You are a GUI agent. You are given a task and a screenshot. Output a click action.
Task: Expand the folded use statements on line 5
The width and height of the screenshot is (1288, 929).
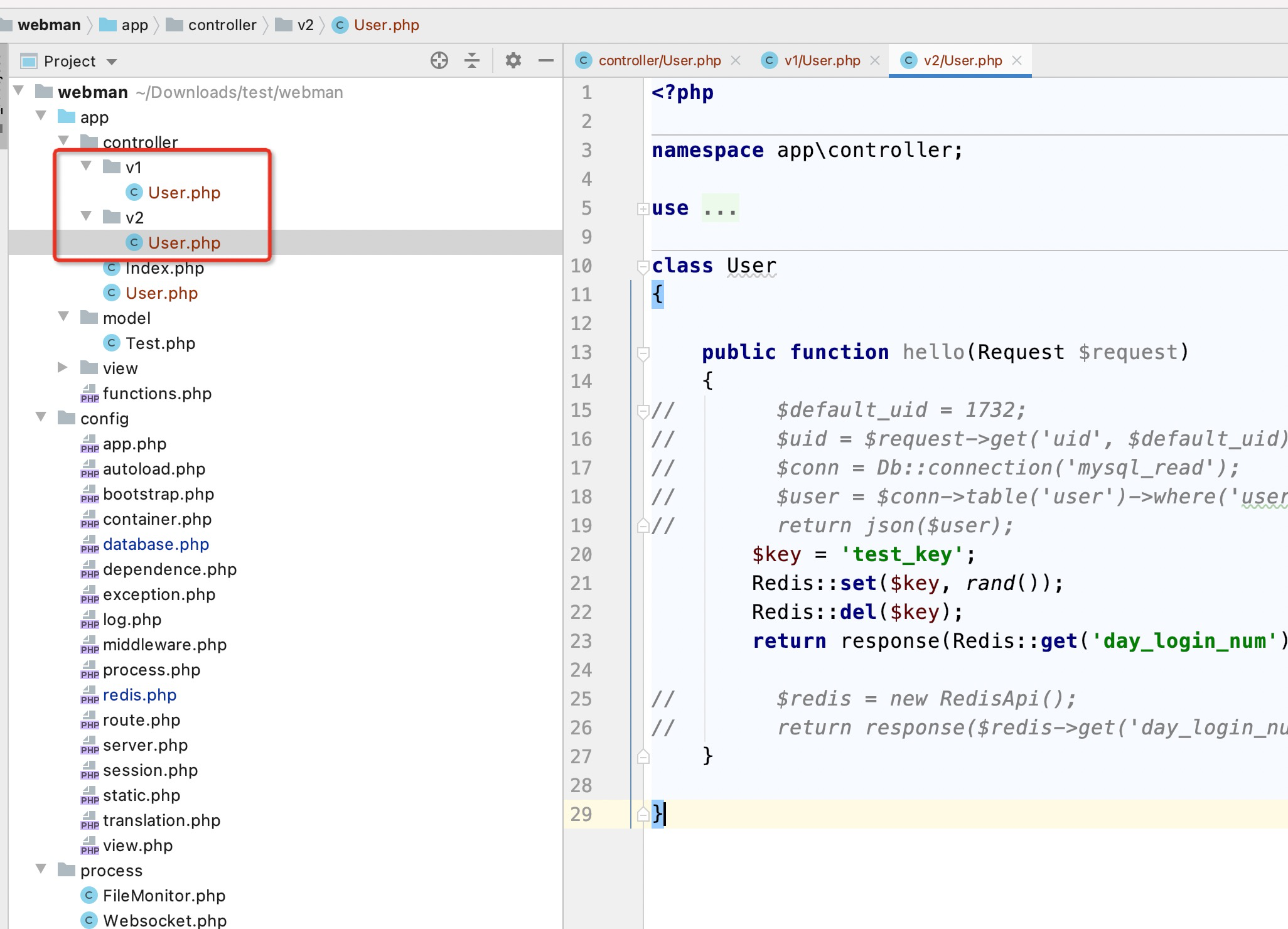(643, 208)
